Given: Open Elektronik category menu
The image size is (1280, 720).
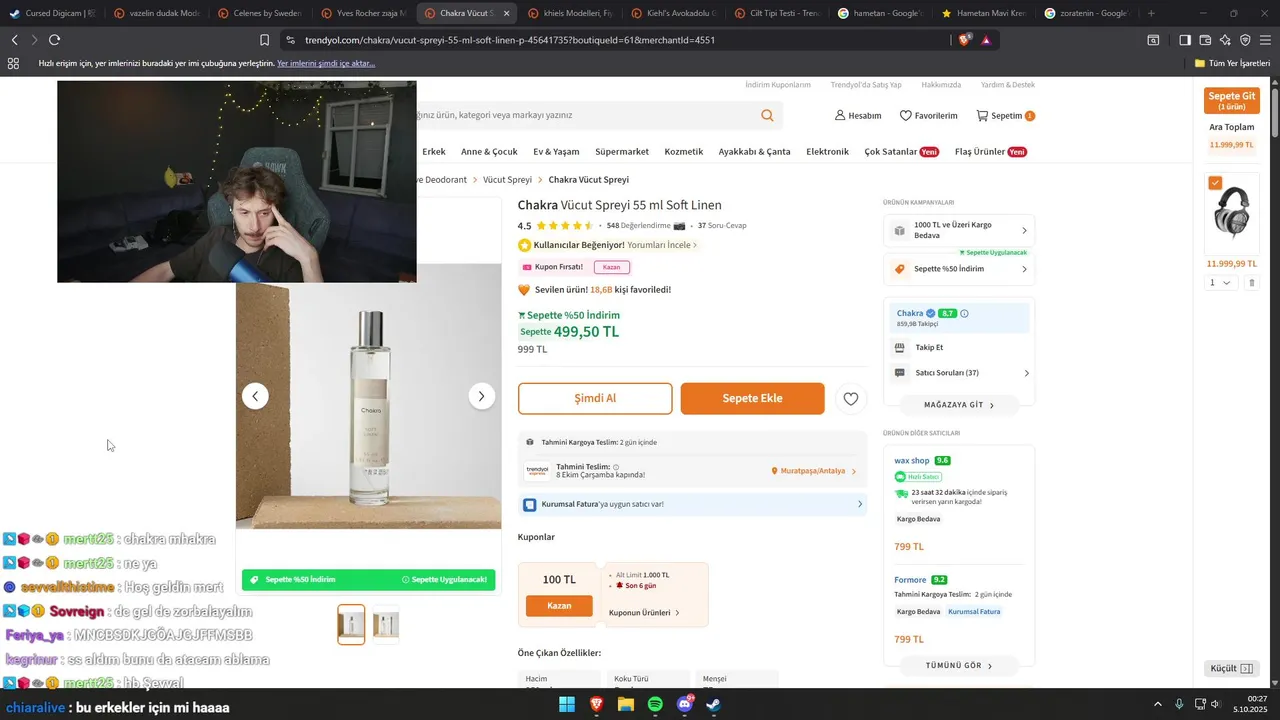Looking at the screenshot, I should tap(827, 152).
